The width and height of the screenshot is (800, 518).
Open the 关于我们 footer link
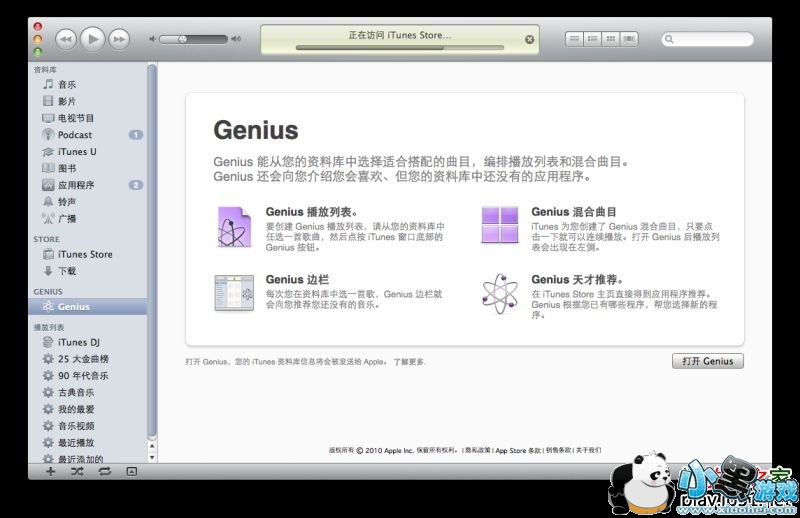(x=588, y=450)
